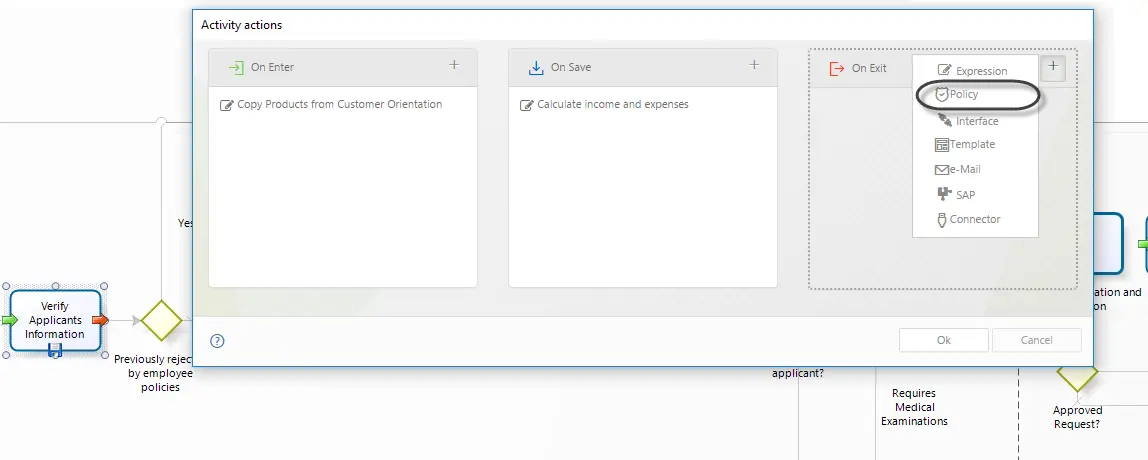Image resolution: width=1148 pixels, height=460 pixels.
Task: Click the Cancel button
Action: point(1037,340)
